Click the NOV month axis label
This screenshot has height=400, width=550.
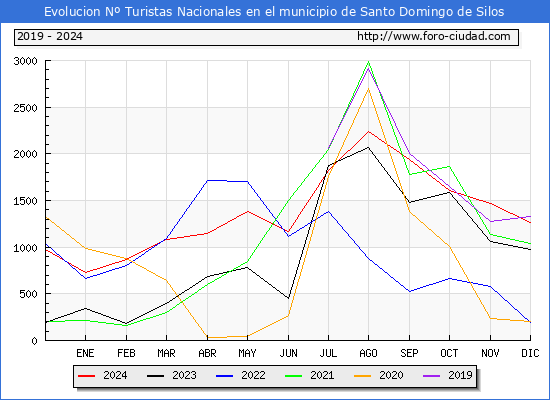pyautogui.click(x=490, y=353)
